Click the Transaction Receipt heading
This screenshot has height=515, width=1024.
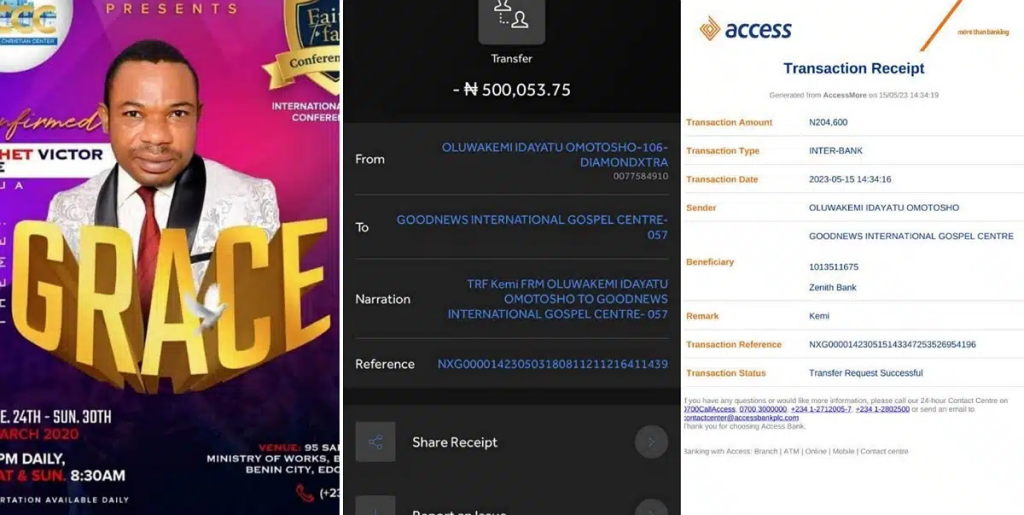click(x=854, y=69)
